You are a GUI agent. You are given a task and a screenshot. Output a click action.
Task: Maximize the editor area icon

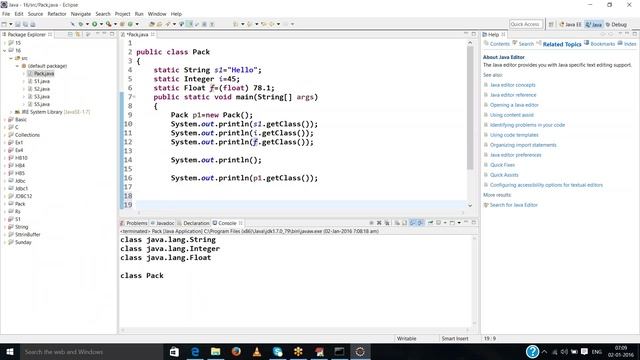474,34
